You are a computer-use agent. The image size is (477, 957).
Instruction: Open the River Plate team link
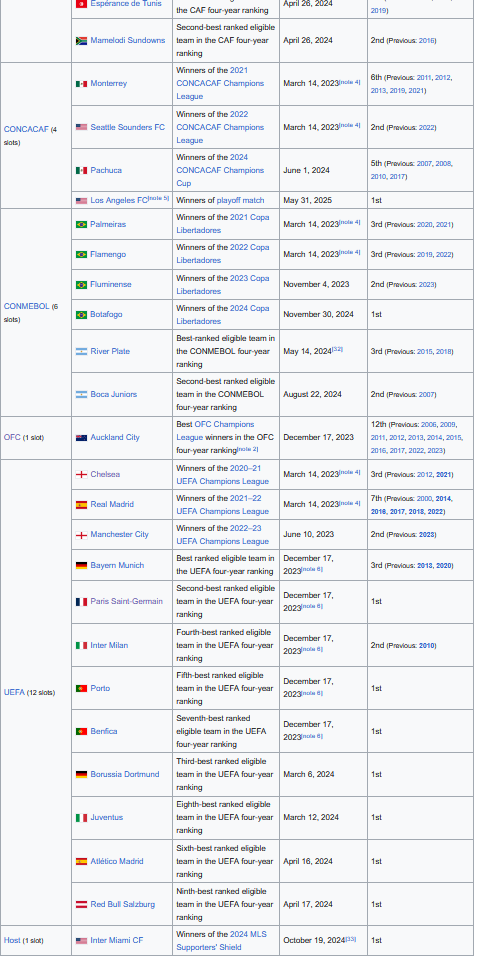click(110, 352)
